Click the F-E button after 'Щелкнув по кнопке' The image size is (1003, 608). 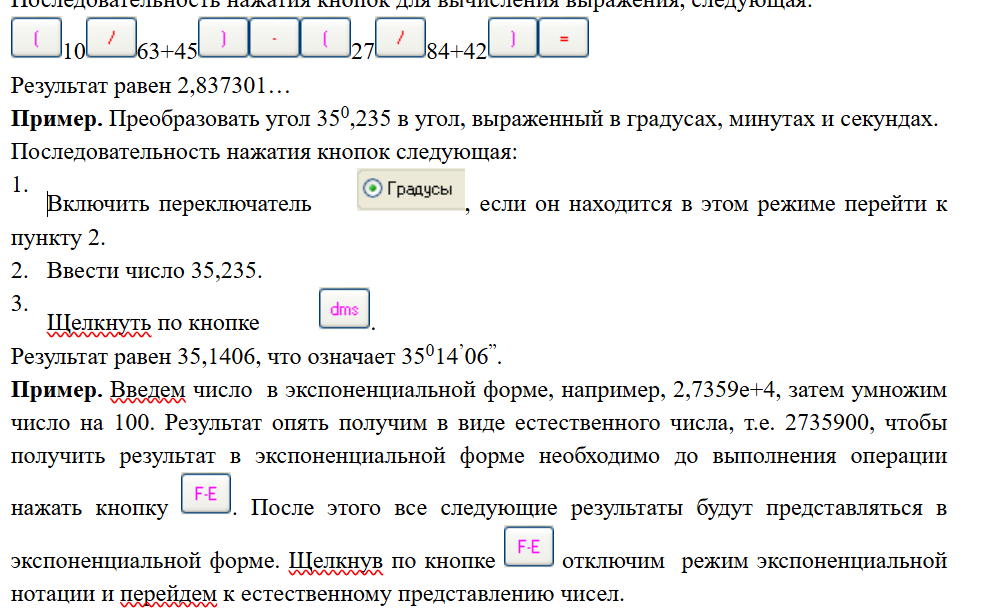528,547
